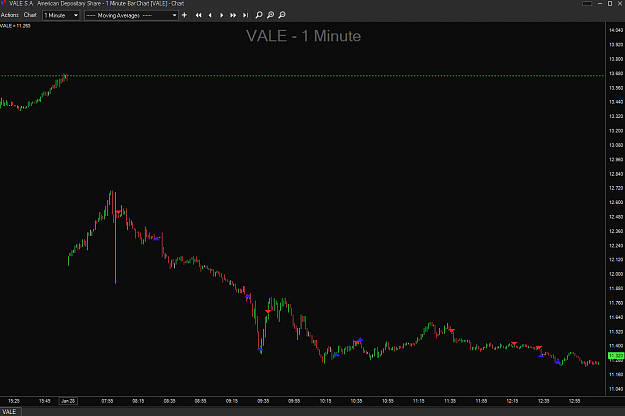The height and width of the screenshot is (416, 625).
Task: Click the double-left rewind arrows icon
Action: pos(199,15)
